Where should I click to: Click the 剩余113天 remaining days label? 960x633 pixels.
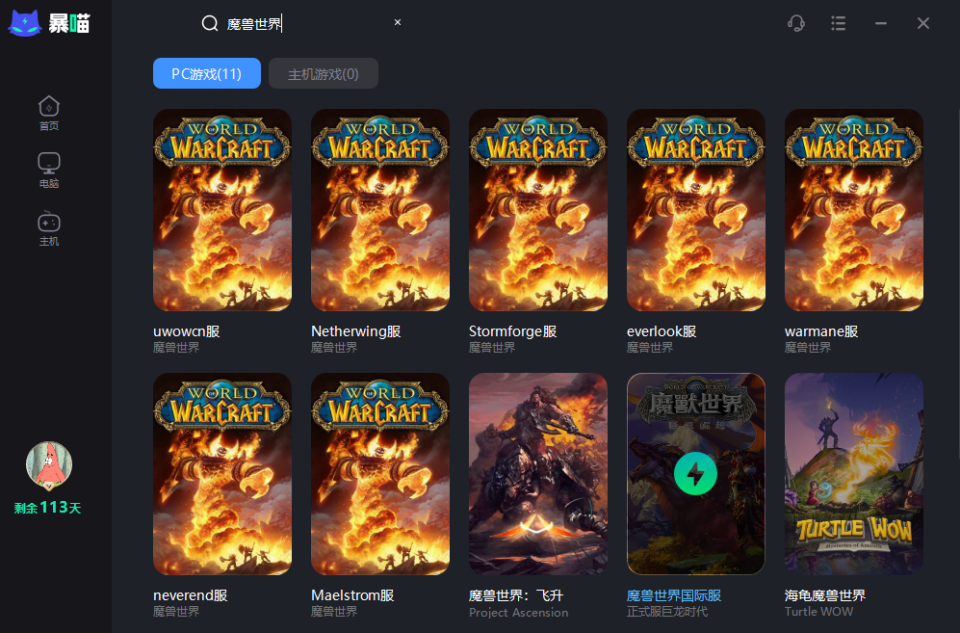48,508
